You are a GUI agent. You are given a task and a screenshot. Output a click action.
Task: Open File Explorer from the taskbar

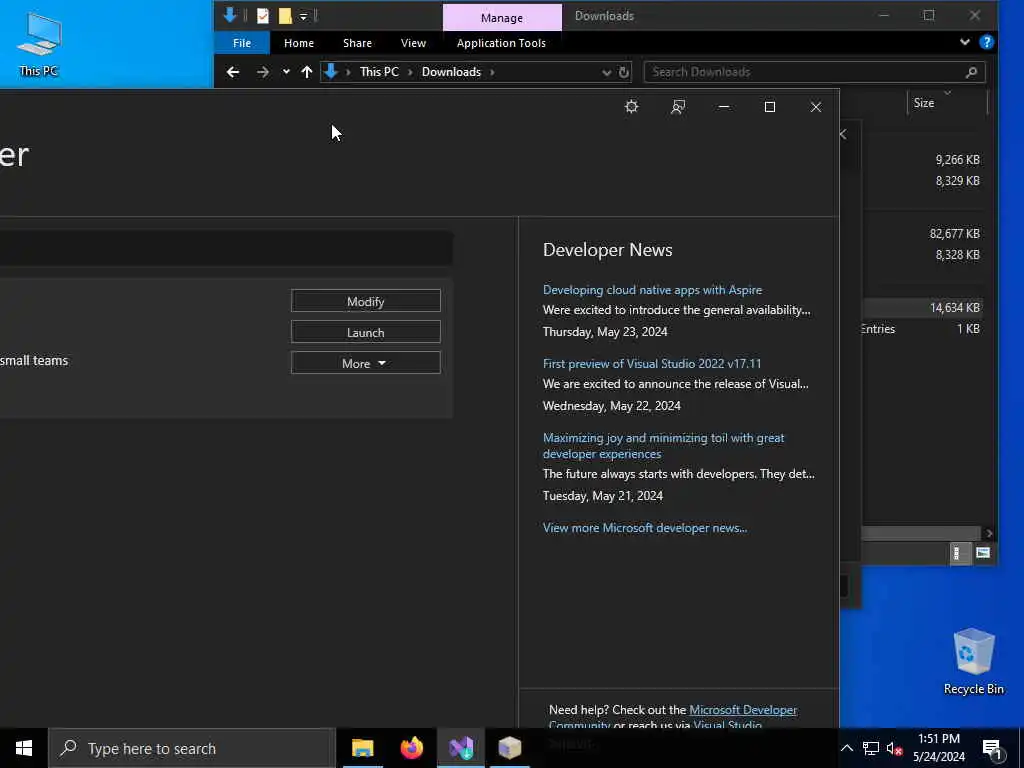tap(362, 748)
